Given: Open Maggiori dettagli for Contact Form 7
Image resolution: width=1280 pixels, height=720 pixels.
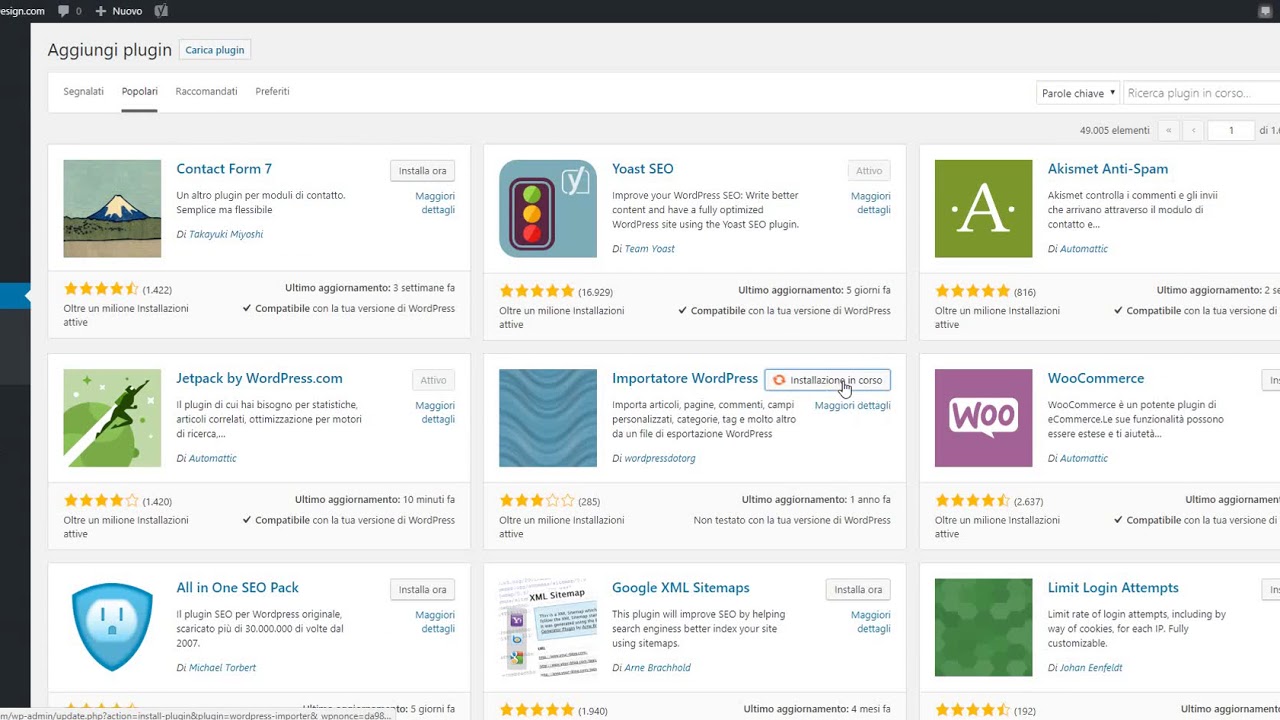Looking at the screenshot, I should pyautogui.click(x=435, y=203).
